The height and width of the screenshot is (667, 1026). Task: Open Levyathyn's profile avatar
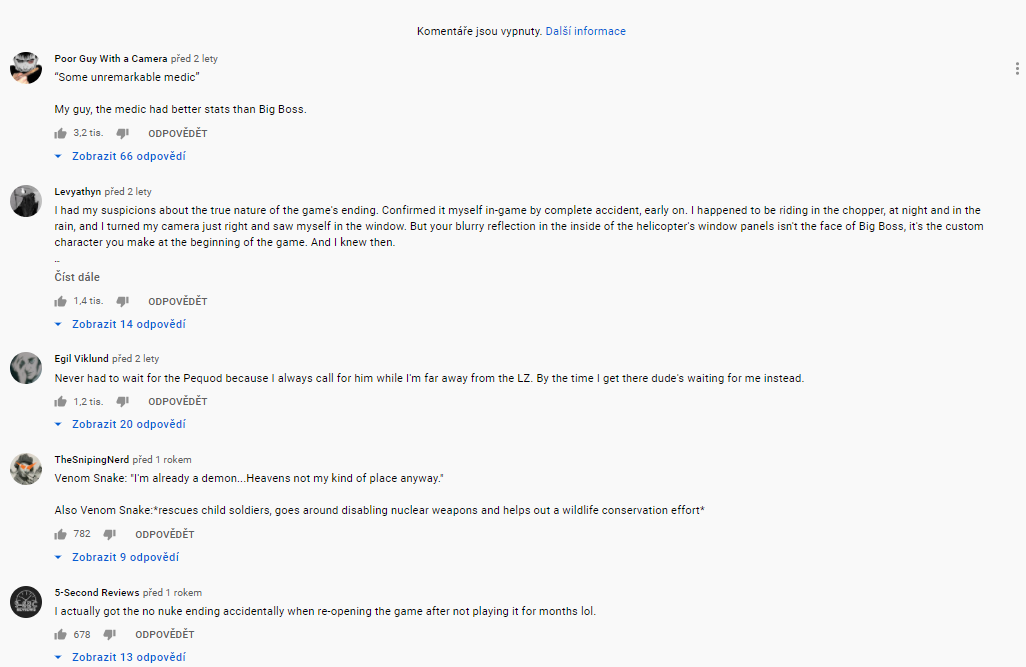coord(26,201)
